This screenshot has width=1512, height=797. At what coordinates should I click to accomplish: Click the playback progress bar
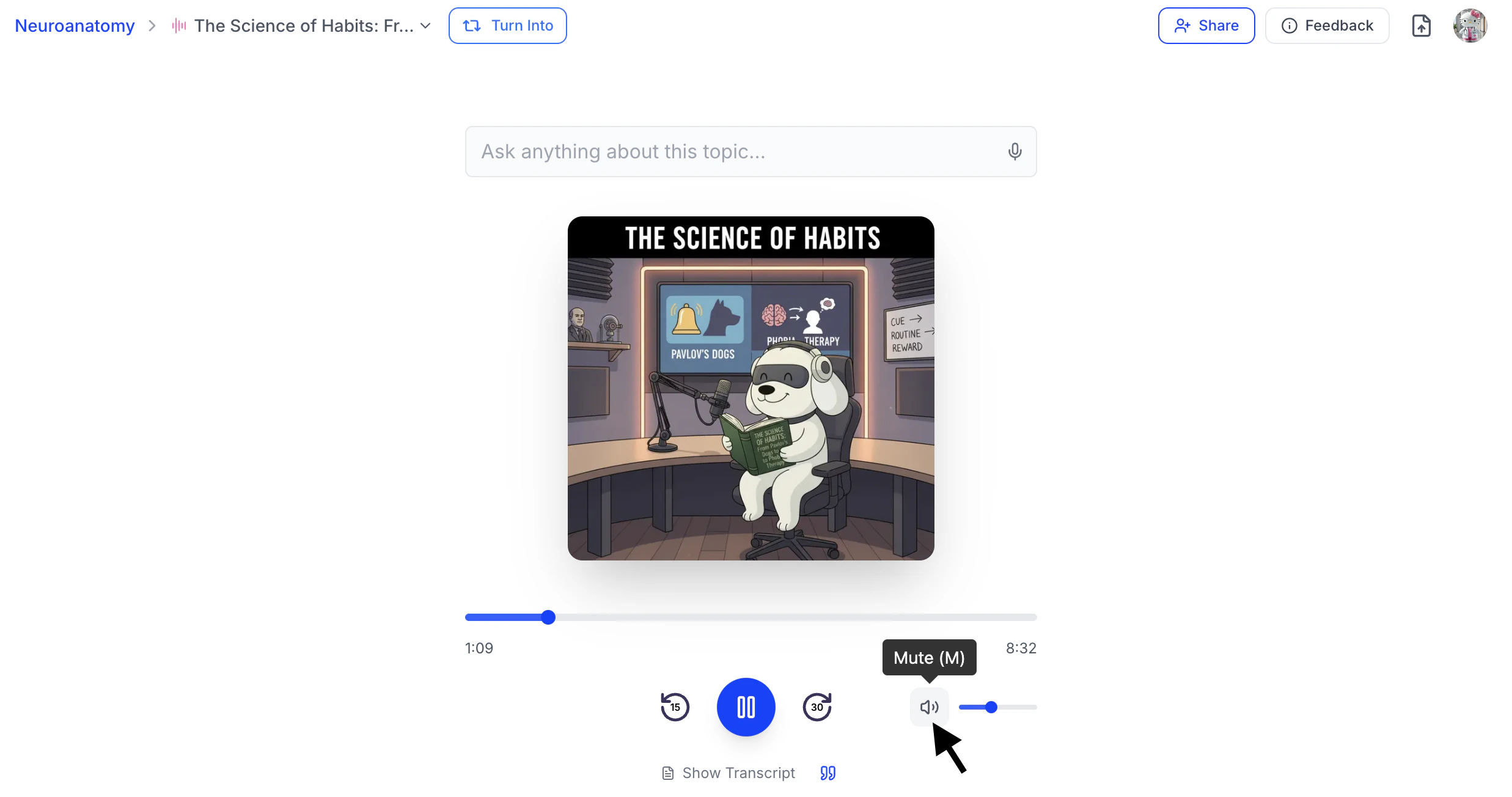point(750,617)
